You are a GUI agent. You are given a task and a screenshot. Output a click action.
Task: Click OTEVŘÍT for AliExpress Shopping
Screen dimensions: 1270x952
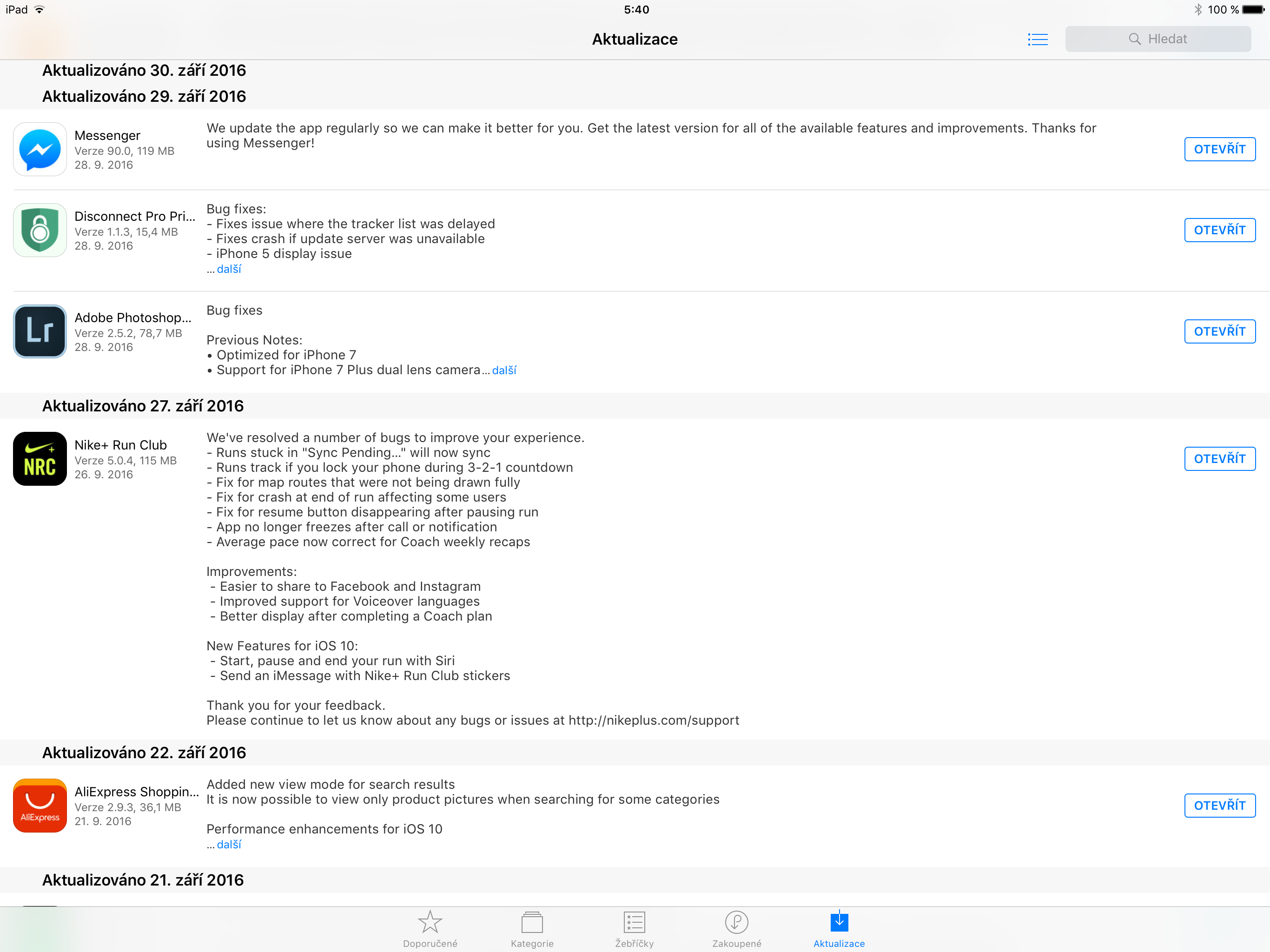1219,806
